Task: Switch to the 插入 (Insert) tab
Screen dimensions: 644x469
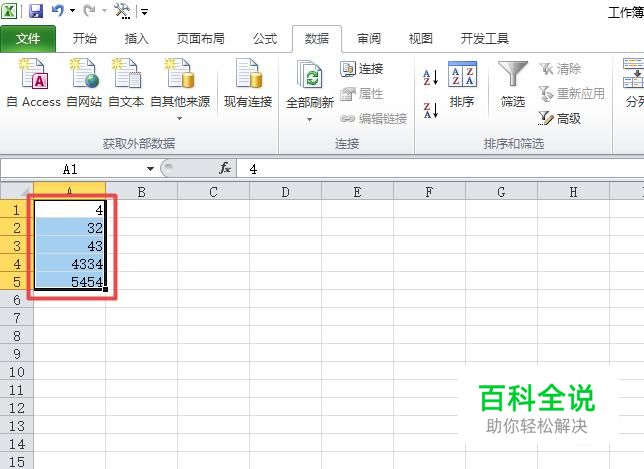Action: 136,39
